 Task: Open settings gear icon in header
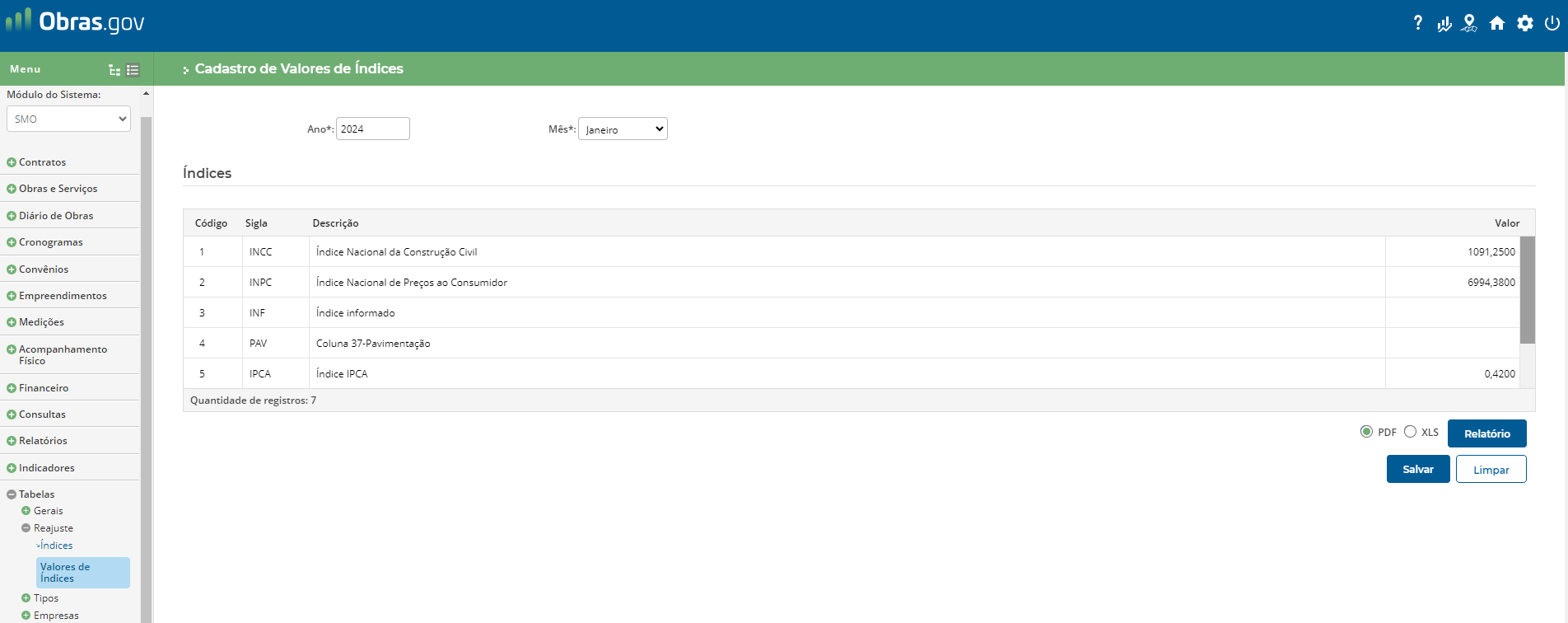pos(1525,24)
